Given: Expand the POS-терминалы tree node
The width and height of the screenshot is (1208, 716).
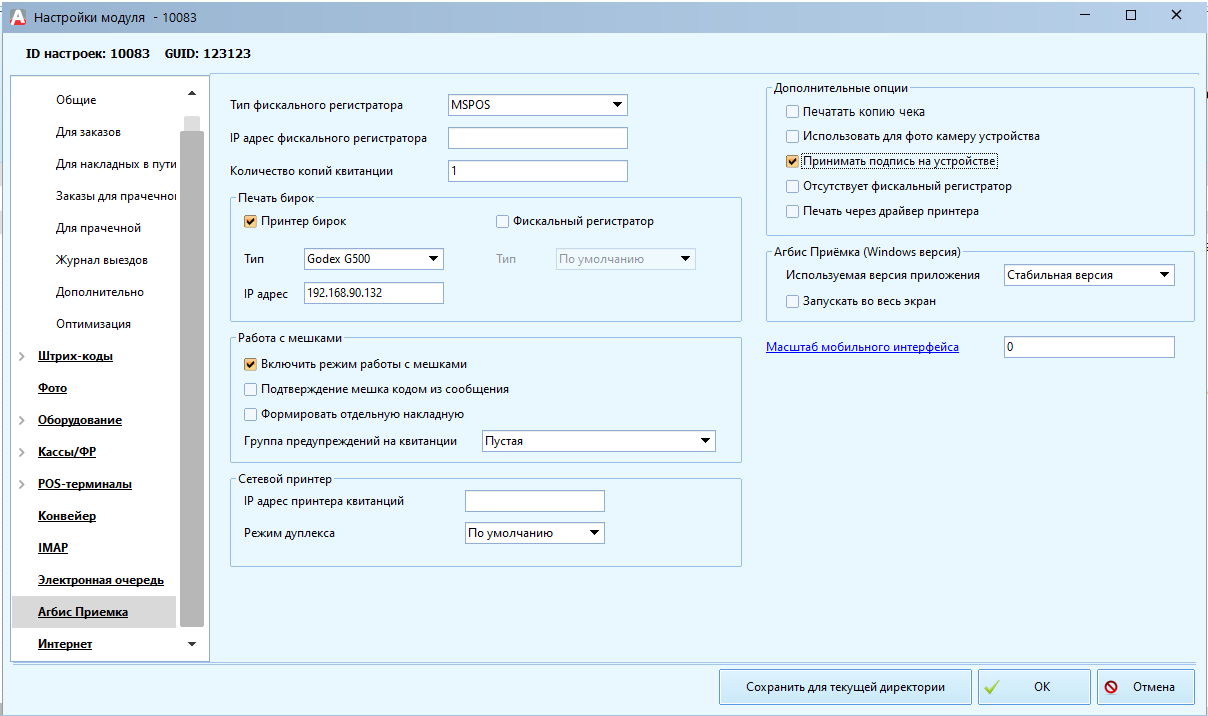Looking at the screenshot, I should coord(23,484).
